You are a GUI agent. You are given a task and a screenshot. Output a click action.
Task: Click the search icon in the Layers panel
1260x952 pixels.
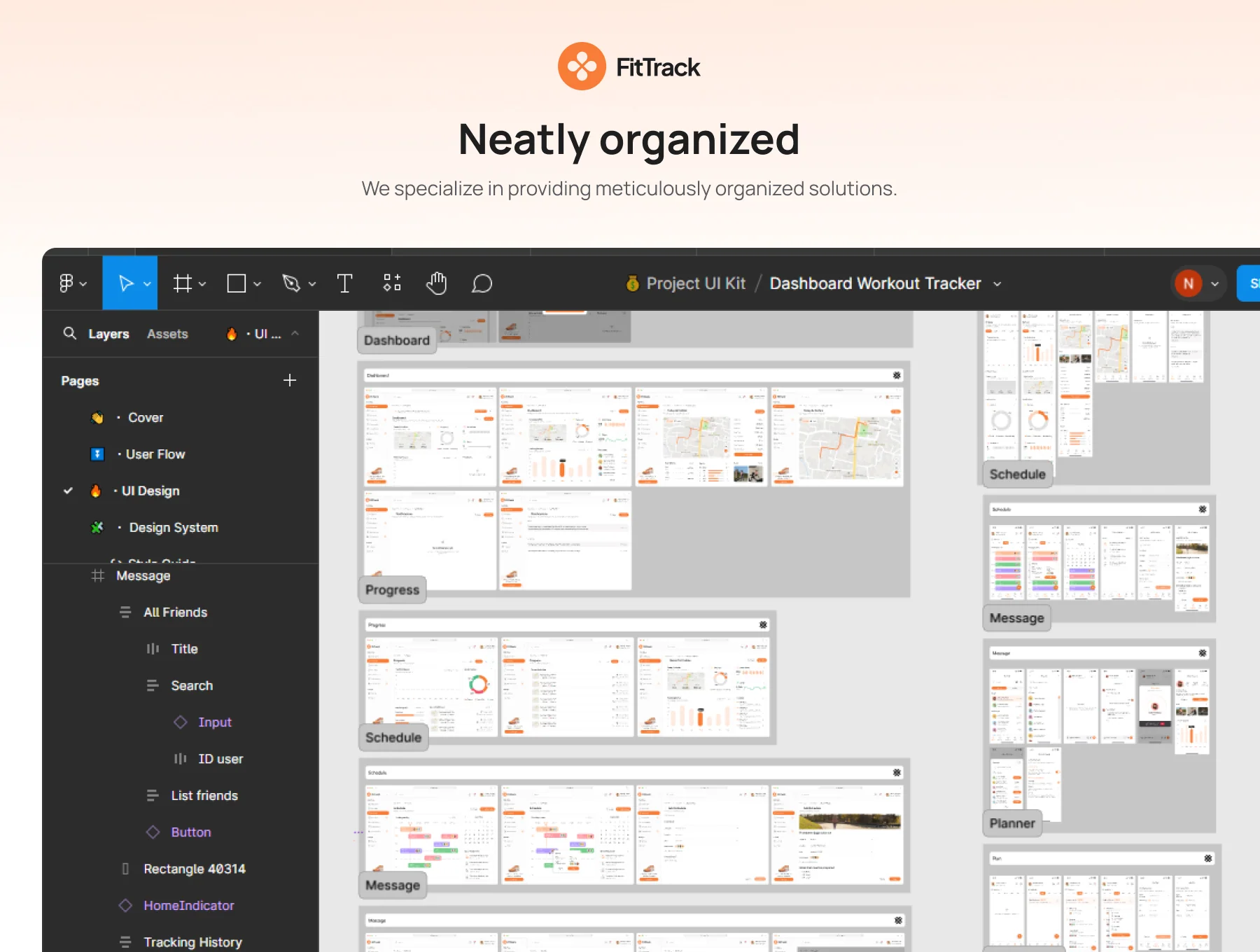[69, 333]
